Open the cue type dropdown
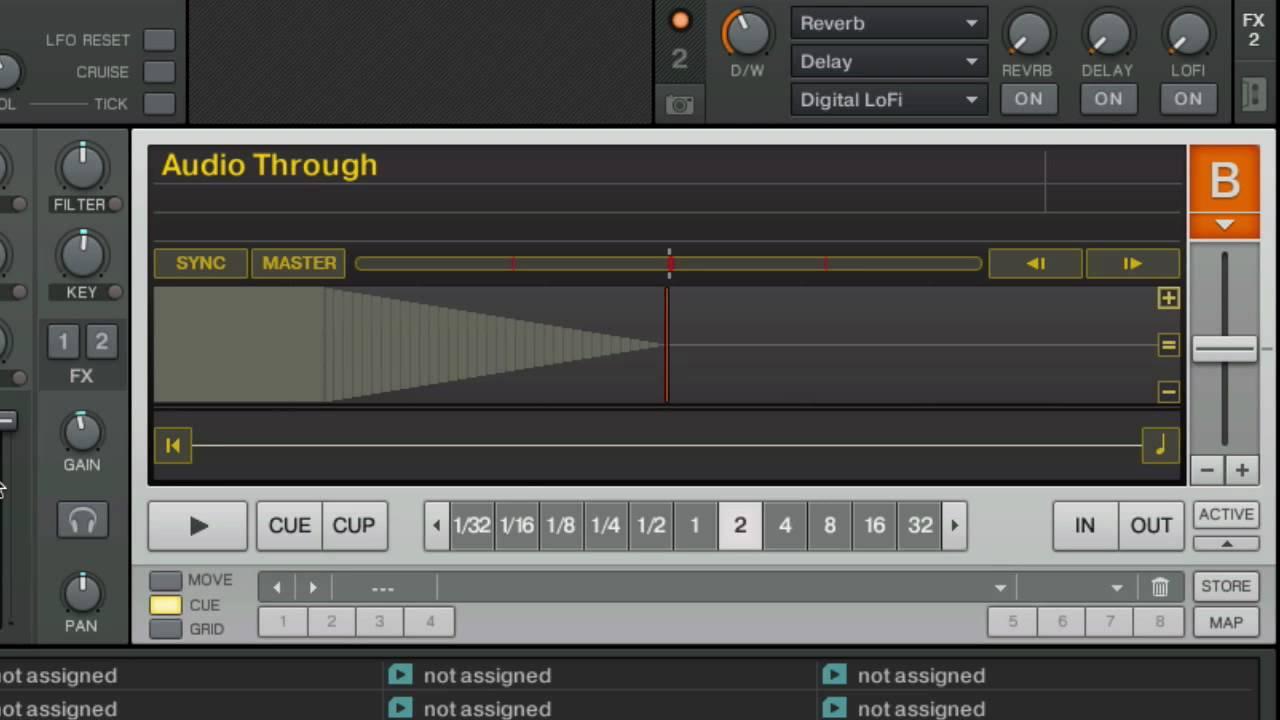1280x720 pixels. (1116, 588)
